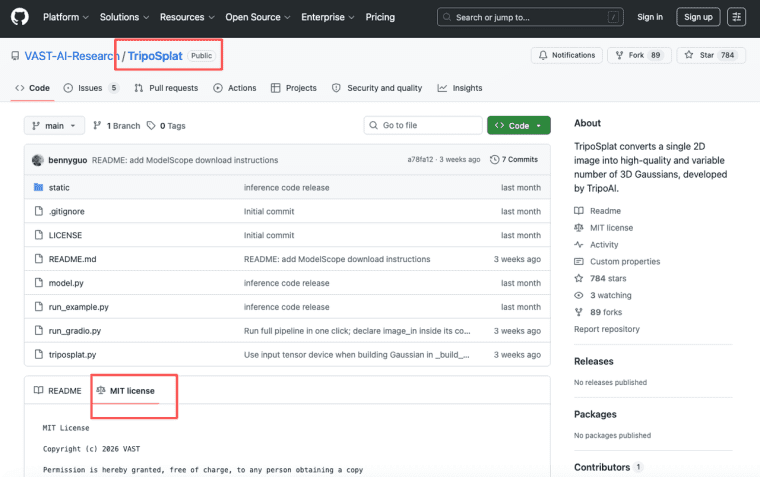This screenshot has width=760, height=477.
Task: View the 7 Commits history
Action: pos(514,159)
